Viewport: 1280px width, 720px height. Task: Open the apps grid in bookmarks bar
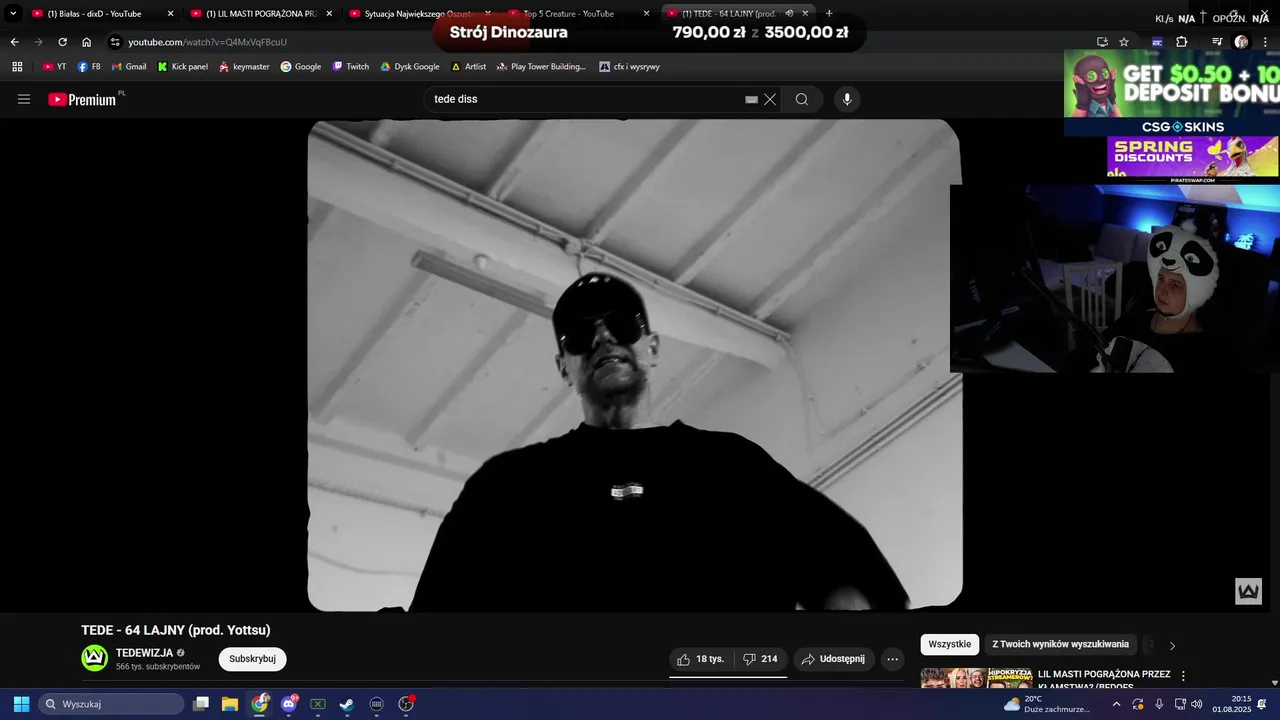coord(17,67)
